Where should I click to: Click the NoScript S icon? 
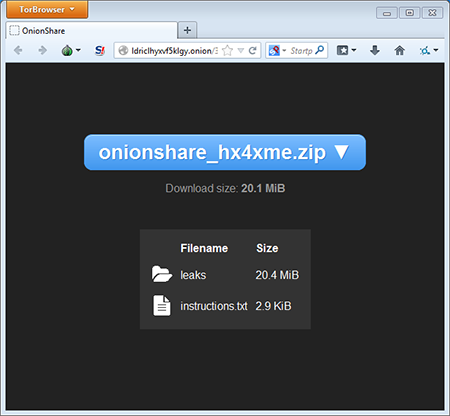coord(100,50)
